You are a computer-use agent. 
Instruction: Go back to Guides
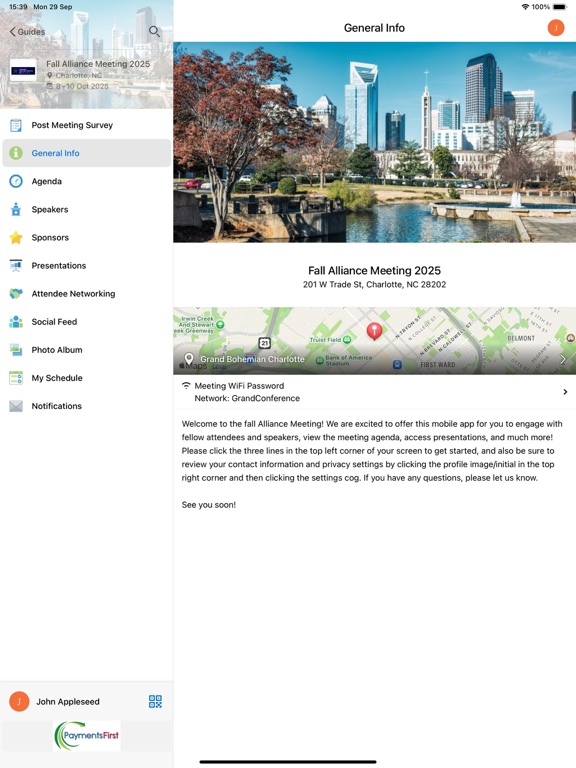pos(27,32)
